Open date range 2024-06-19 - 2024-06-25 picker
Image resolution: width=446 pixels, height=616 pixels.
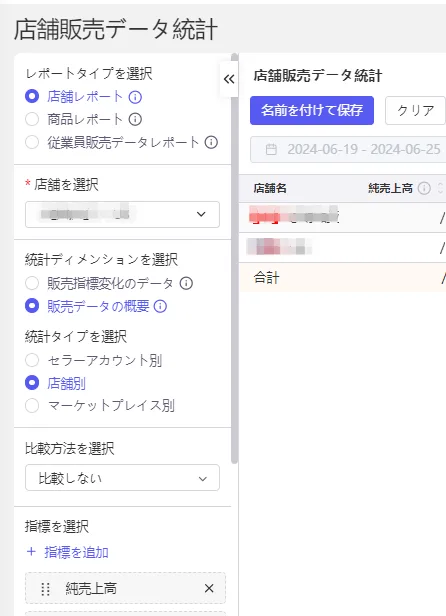pyautogui.click(x=348, y=150)
